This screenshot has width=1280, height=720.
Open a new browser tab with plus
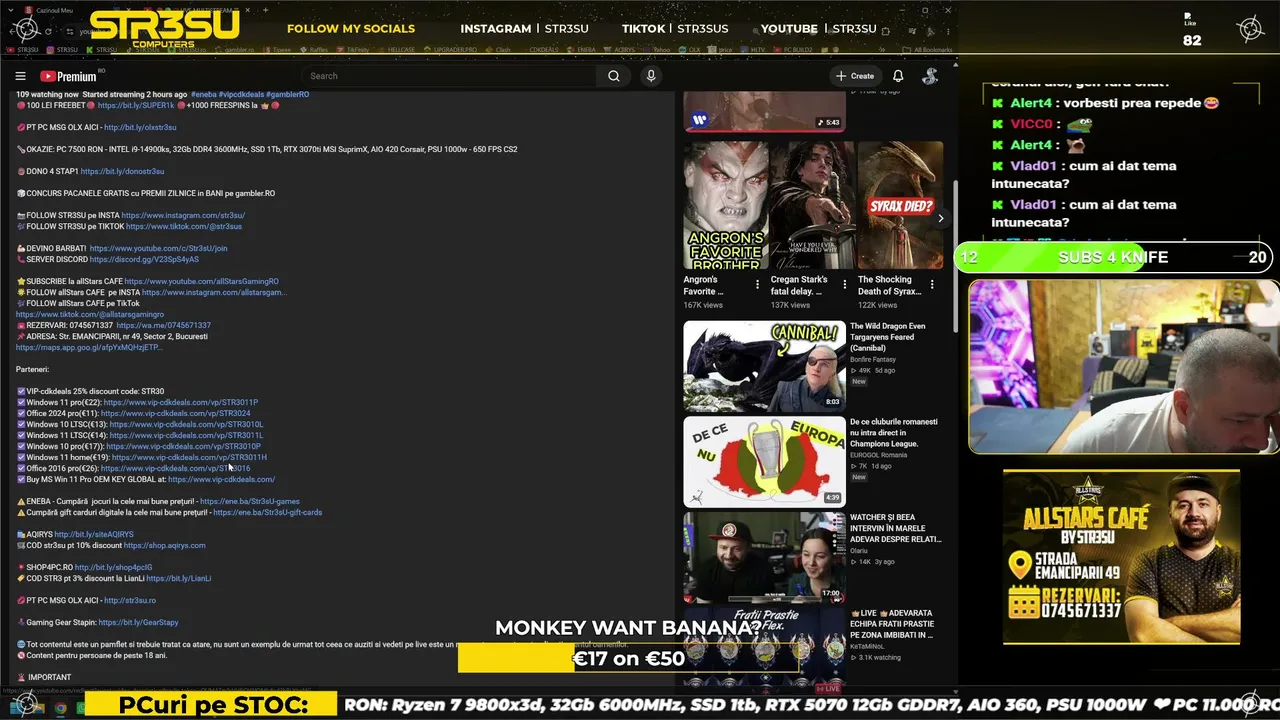[266, 10]
